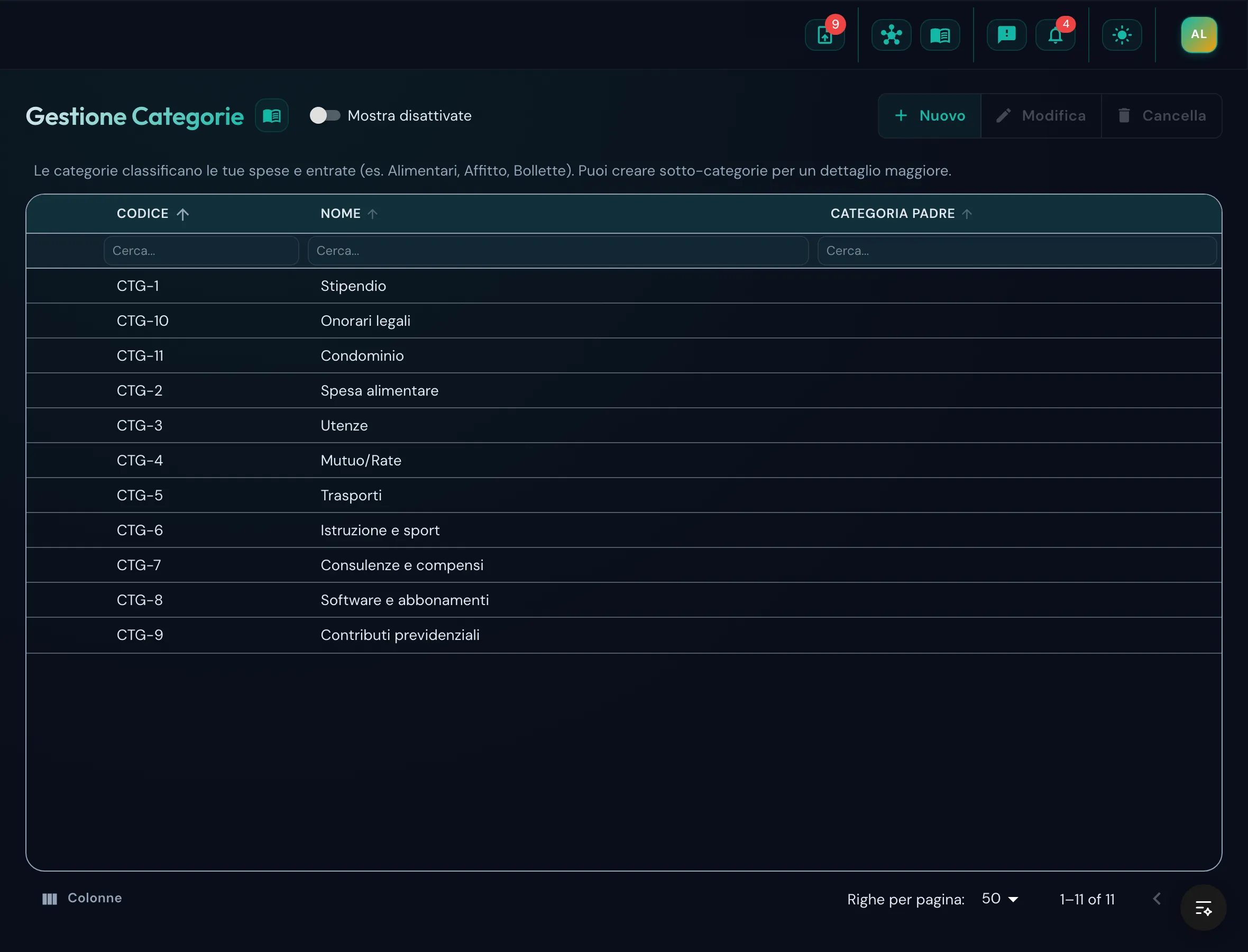
Task: Select the row named Istruzione e sport
Action: [623, 530]
